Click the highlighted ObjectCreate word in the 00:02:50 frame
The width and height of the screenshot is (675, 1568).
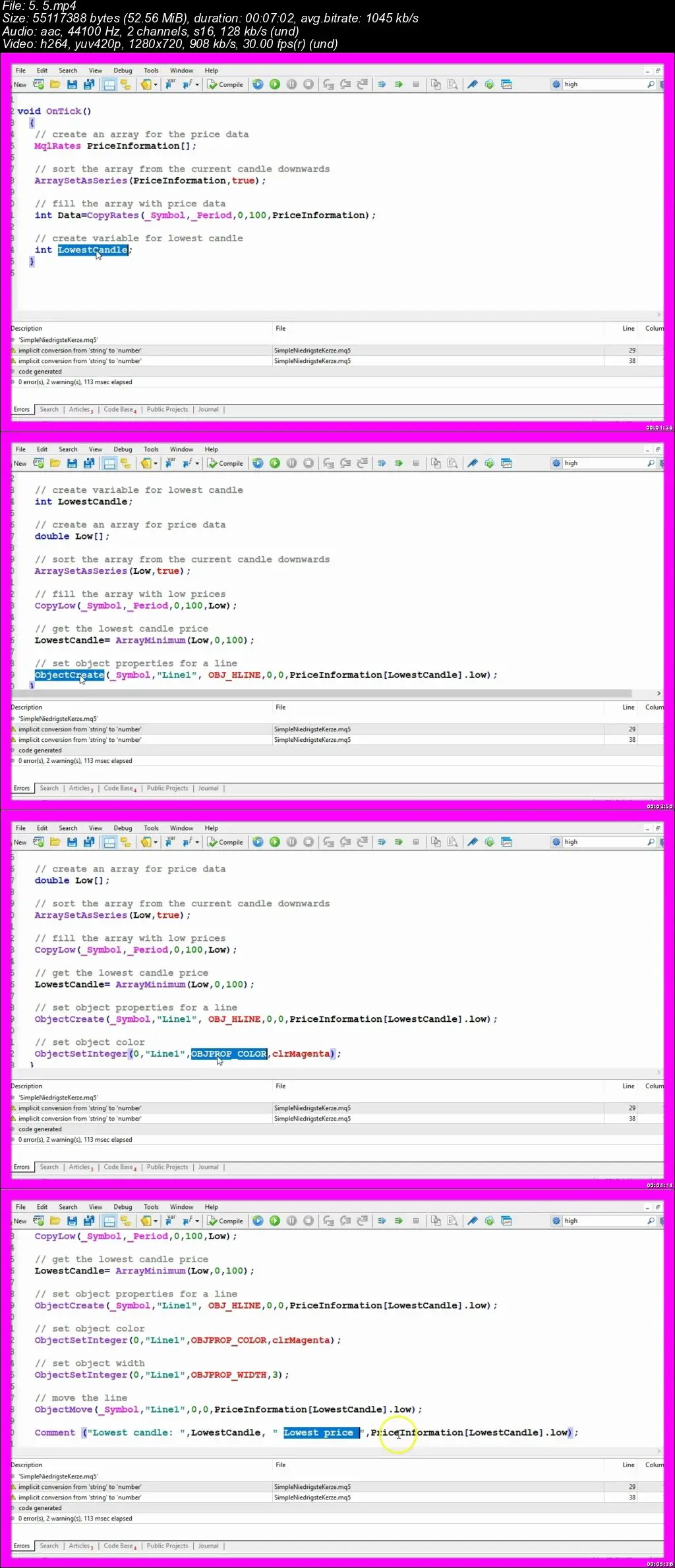69,675
